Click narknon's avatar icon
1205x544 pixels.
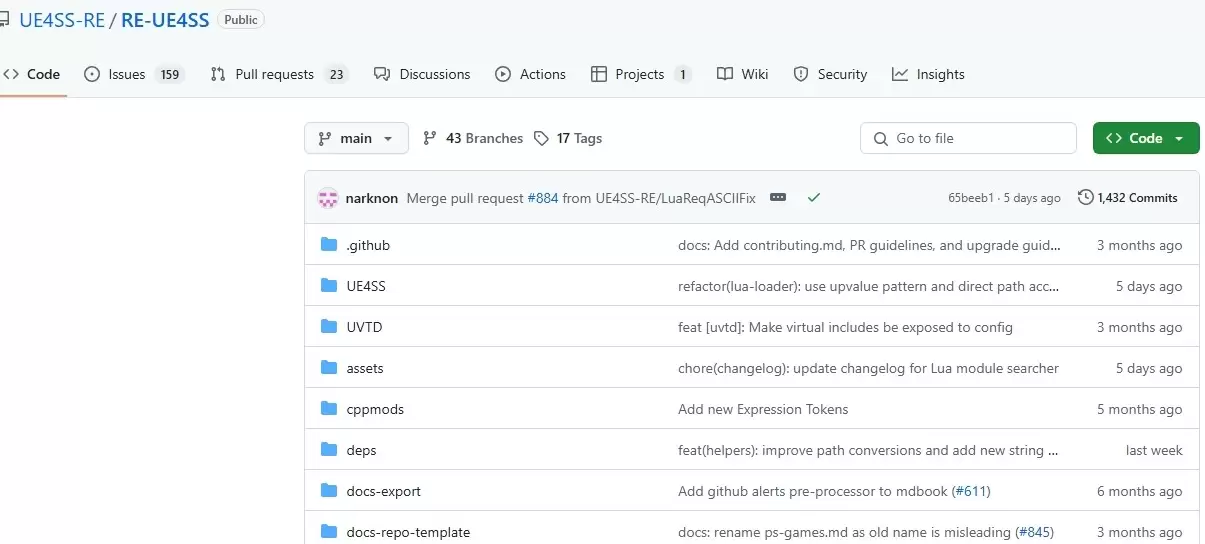pos(328,198)
